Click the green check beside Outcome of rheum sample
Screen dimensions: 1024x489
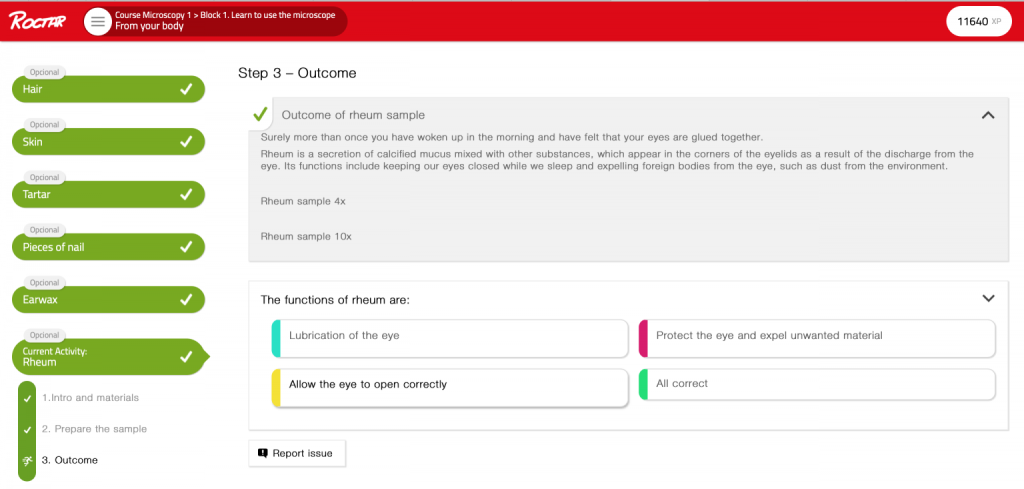[x=260, y=114]
